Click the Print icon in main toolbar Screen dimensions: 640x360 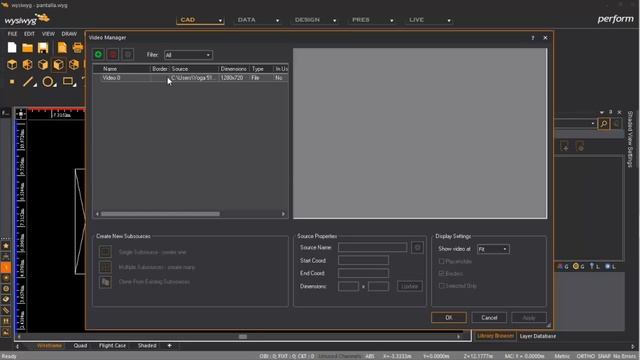[x=78, y=48]
